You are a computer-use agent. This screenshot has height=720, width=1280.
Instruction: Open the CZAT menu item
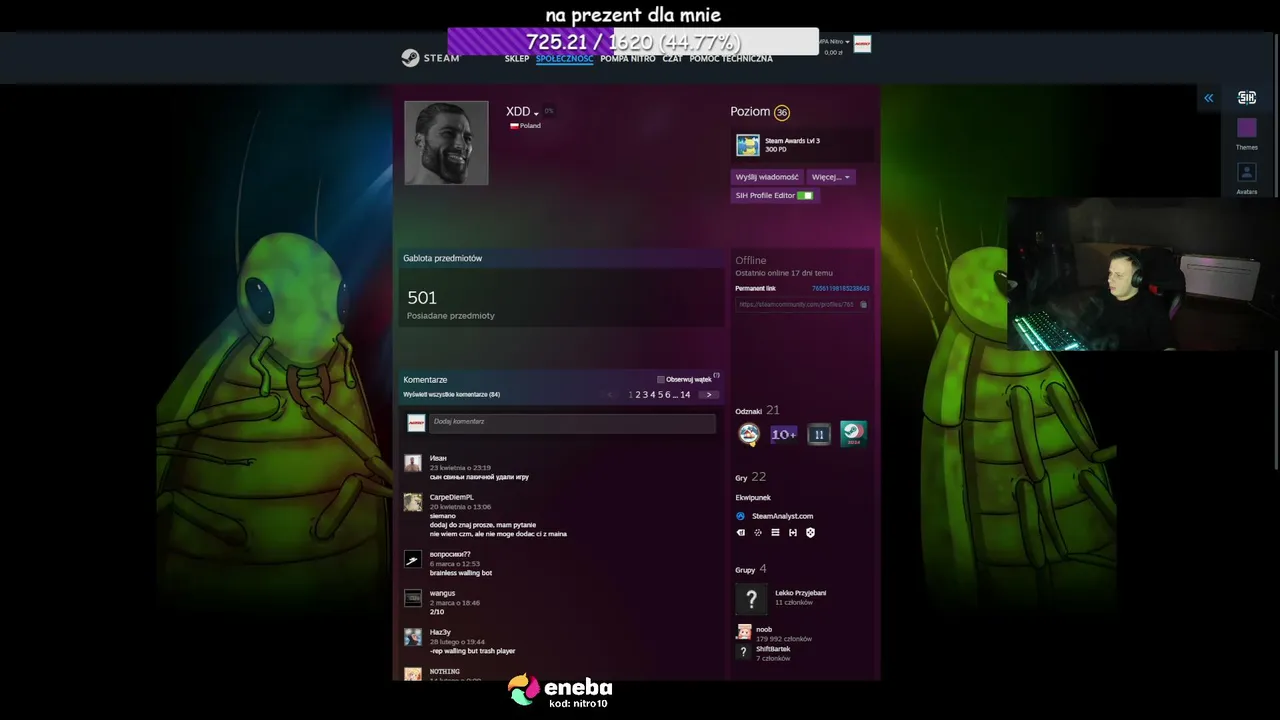[672, 59]
